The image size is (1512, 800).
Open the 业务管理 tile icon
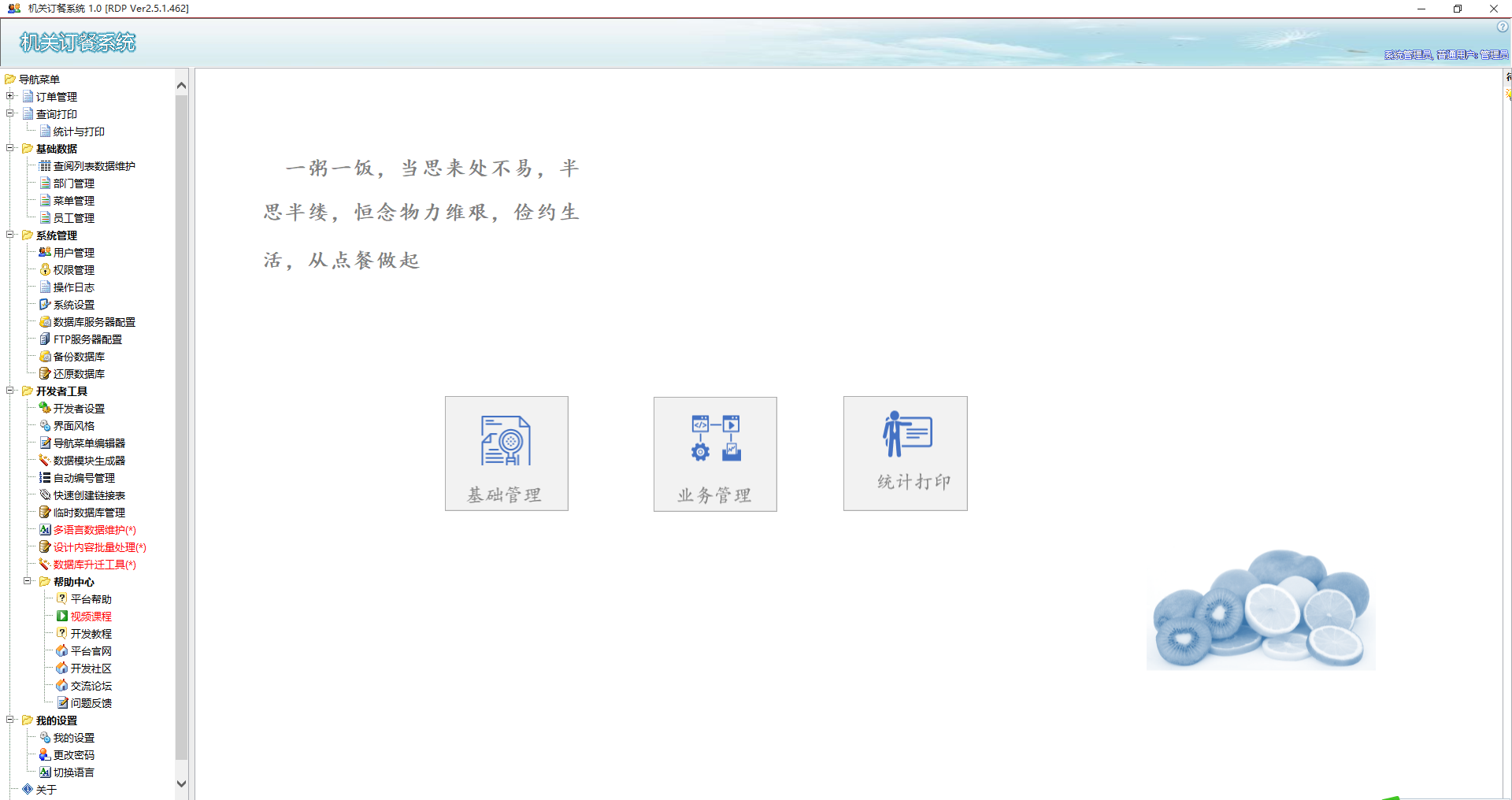click(x=716, y=438)
